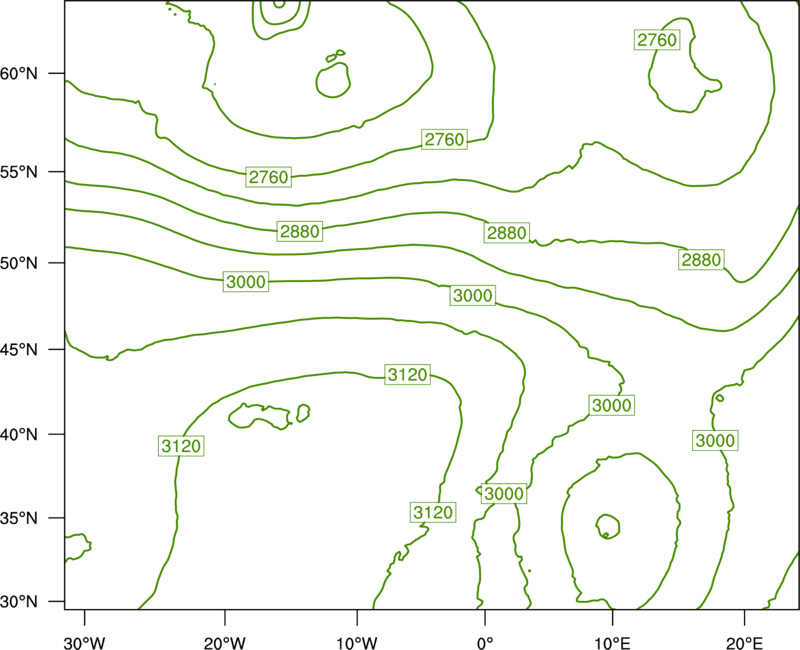
Task: Select the 3120 contour label closest to 40°N tick
Action: tap(181, 446)
